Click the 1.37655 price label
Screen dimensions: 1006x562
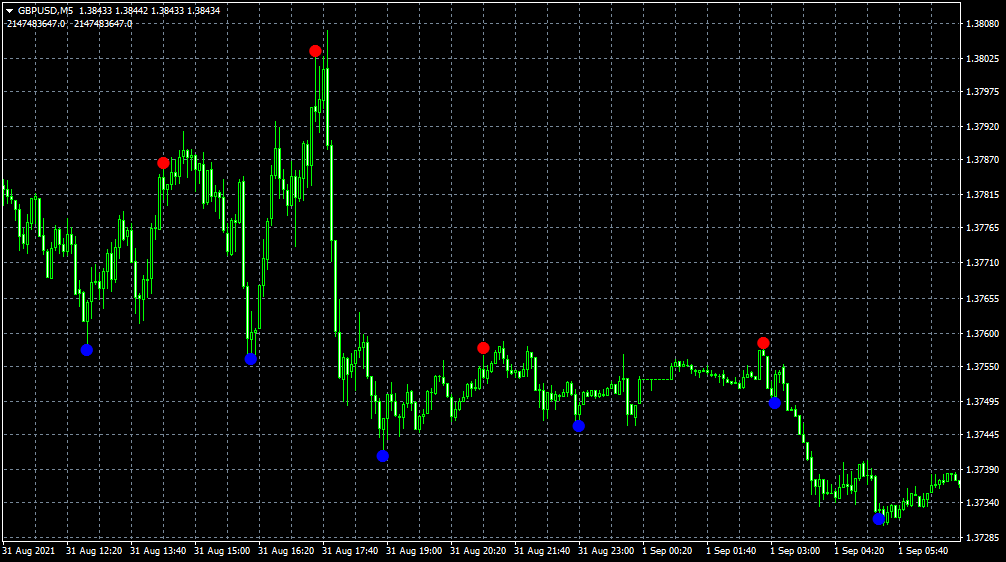(982, 298)
